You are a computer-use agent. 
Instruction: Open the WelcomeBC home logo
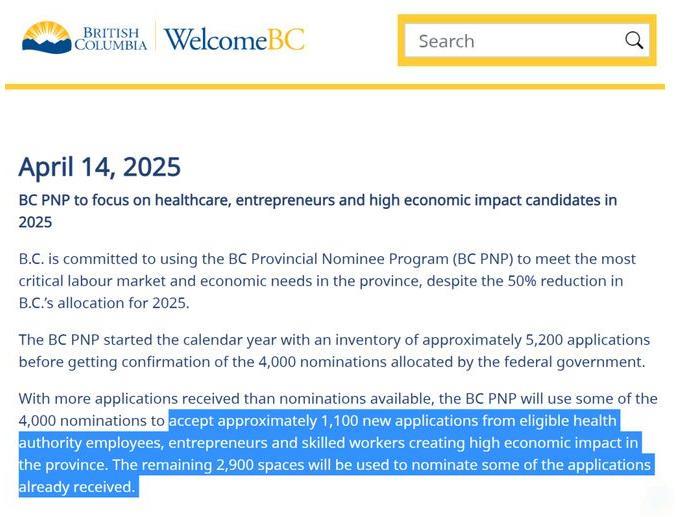coord(234,39)
